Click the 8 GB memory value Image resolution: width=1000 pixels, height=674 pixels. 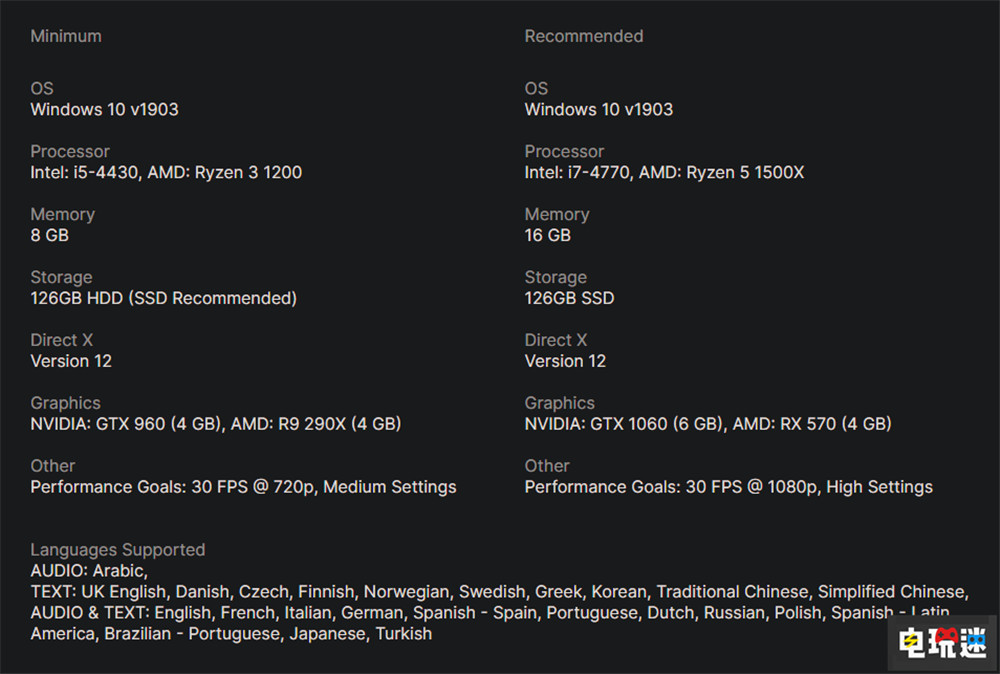[50, 235]
